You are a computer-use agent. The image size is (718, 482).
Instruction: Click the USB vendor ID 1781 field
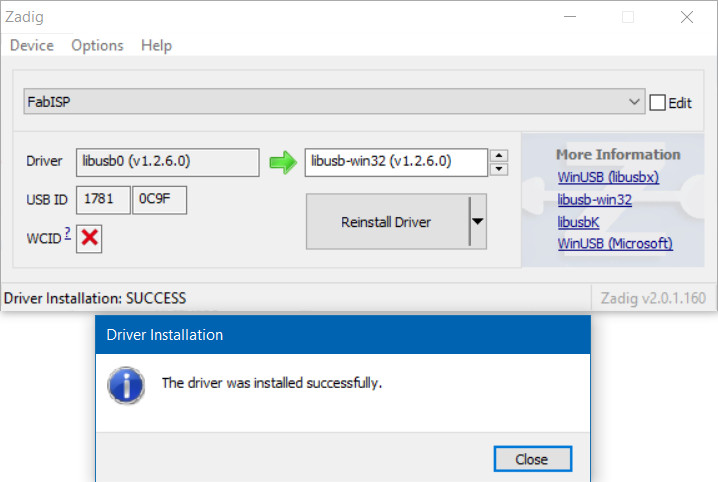103,200
